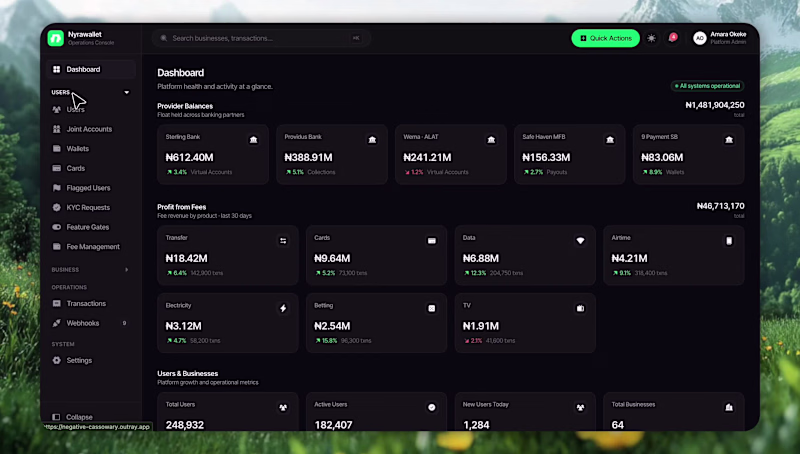Select the 248,932 Total Users value
800x454 pixels.
(x=185, y=425)
